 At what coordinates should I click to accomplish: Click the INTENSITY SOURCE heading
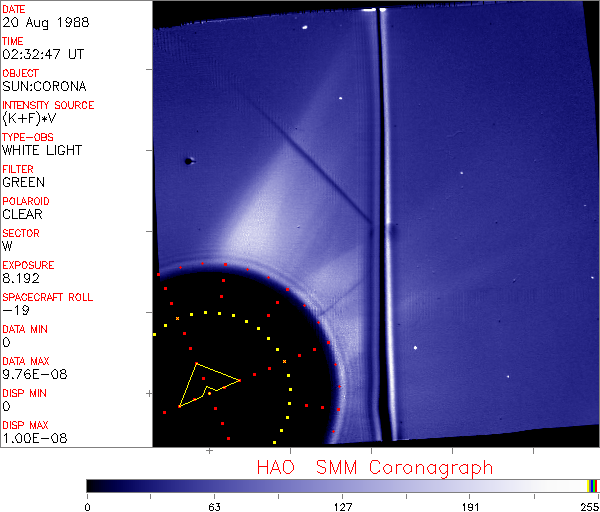[48, 105]
